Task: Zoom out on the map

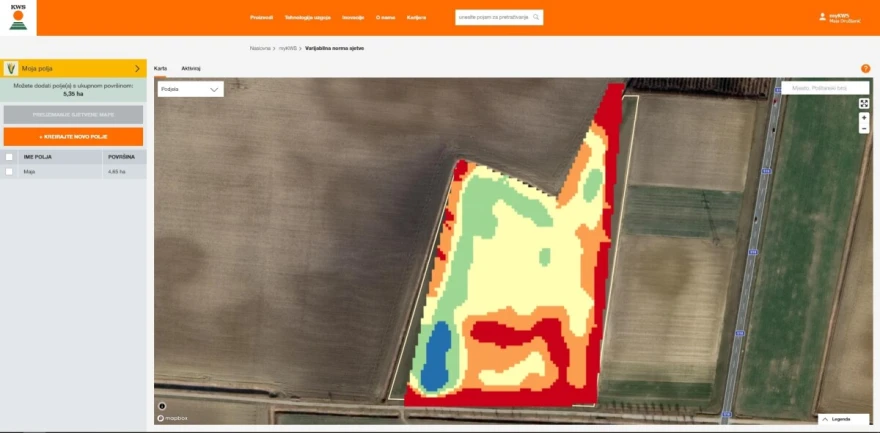Action: click(x=864, y=128)
